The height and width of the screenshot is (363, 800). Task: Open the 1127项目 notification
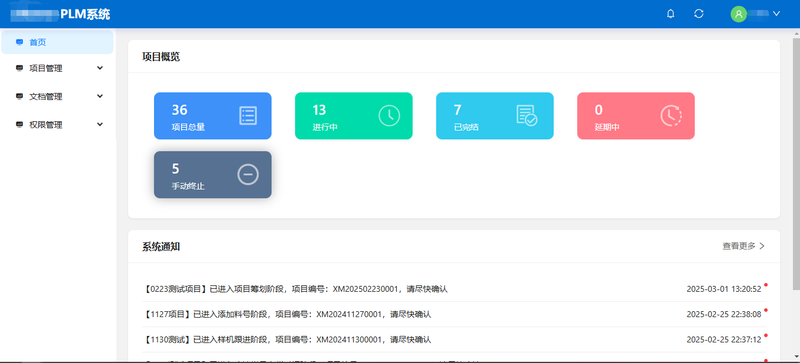[x=454, y=314]
